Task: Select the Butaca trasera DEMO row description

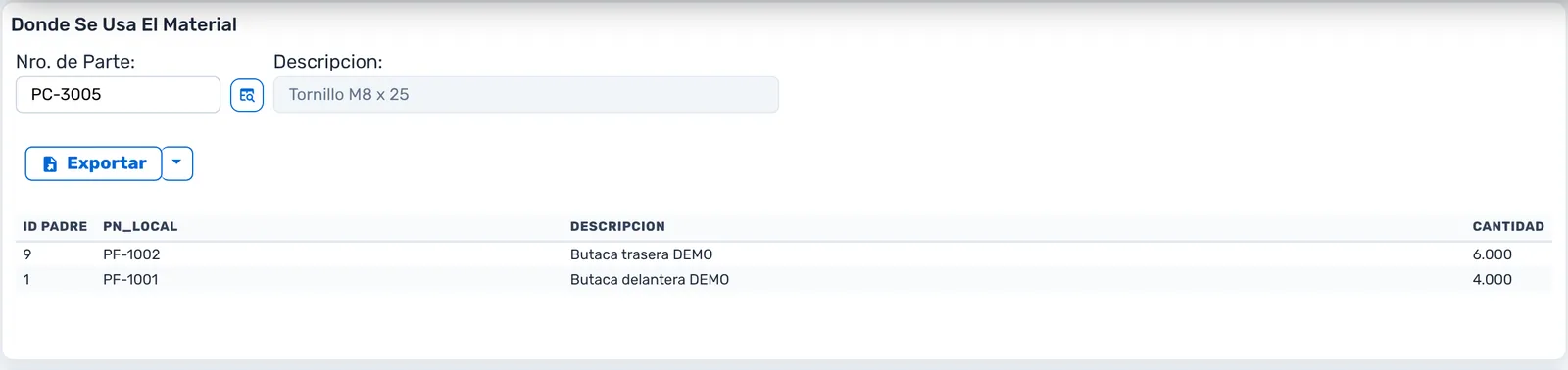Action: (641, 254)
